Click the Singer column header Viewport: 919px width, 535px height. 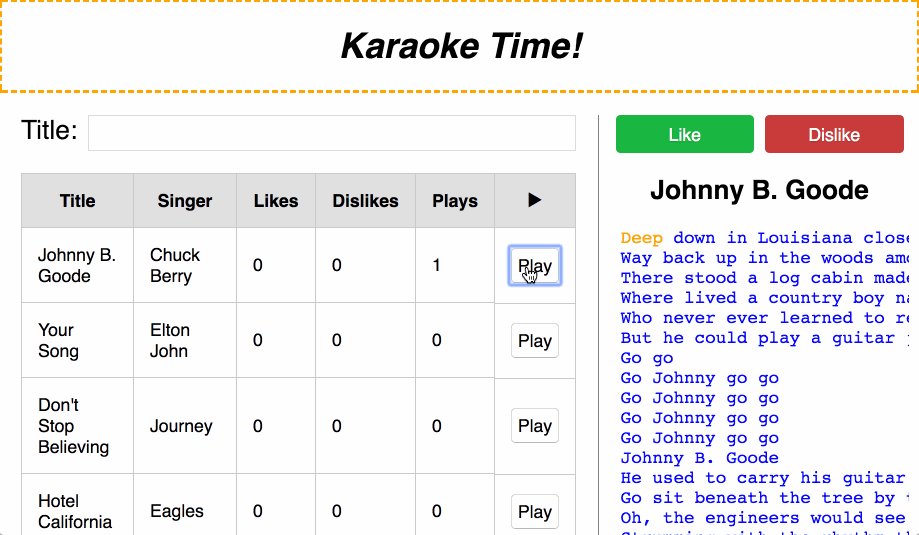[x=185, y=200]
